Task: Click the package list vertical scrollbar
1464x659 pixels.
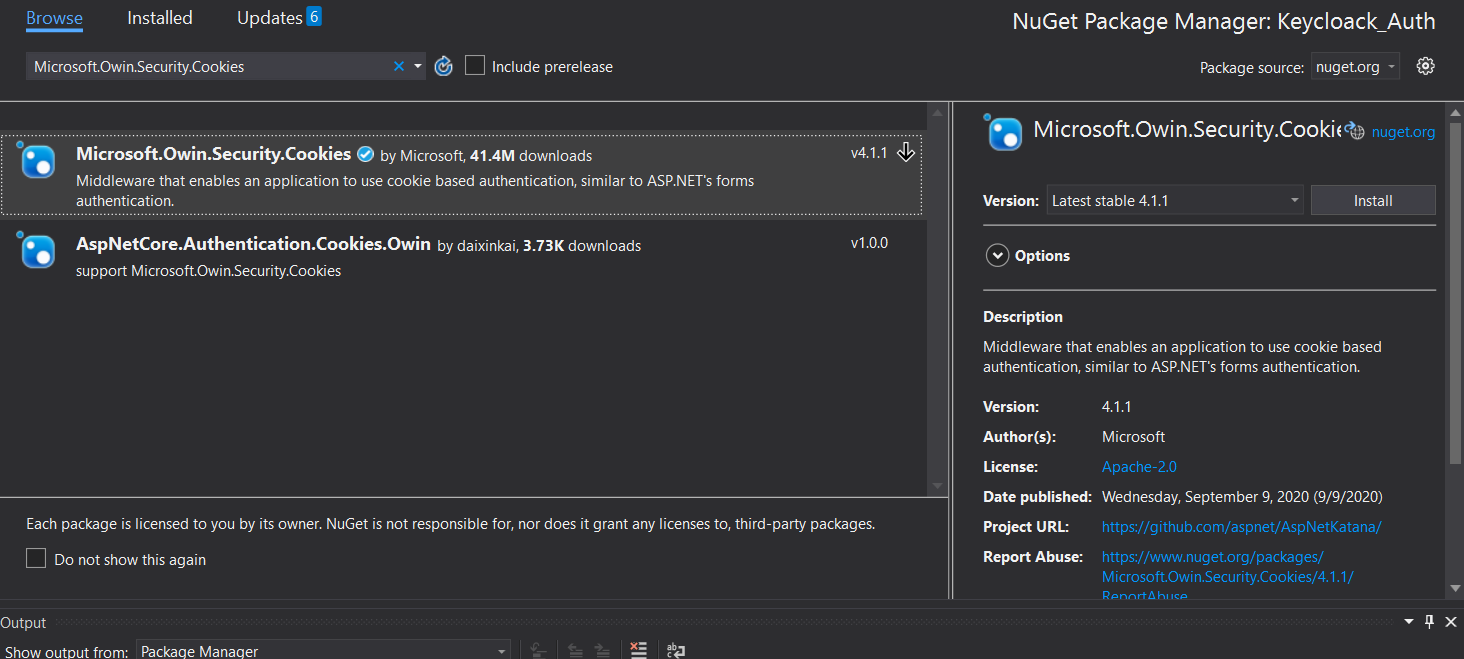Action: (x=937, y=297)
